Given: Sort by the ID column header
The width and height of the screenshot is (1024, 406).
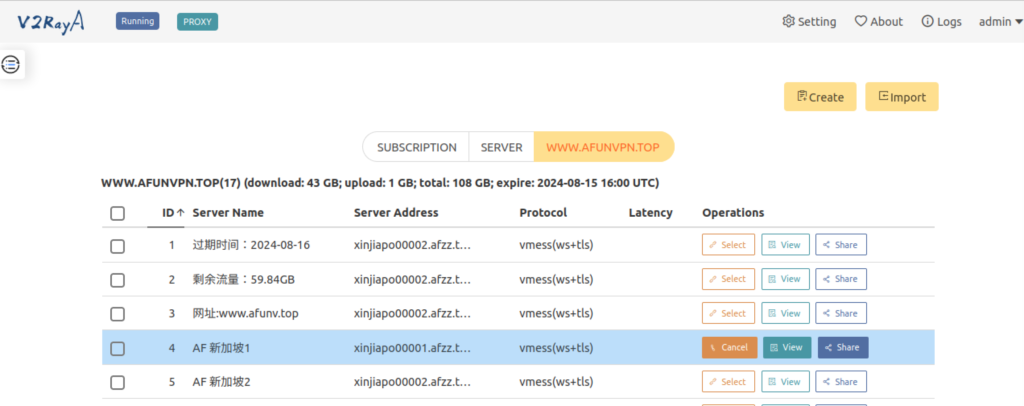Looking at the screenshot, I should 173,213.
